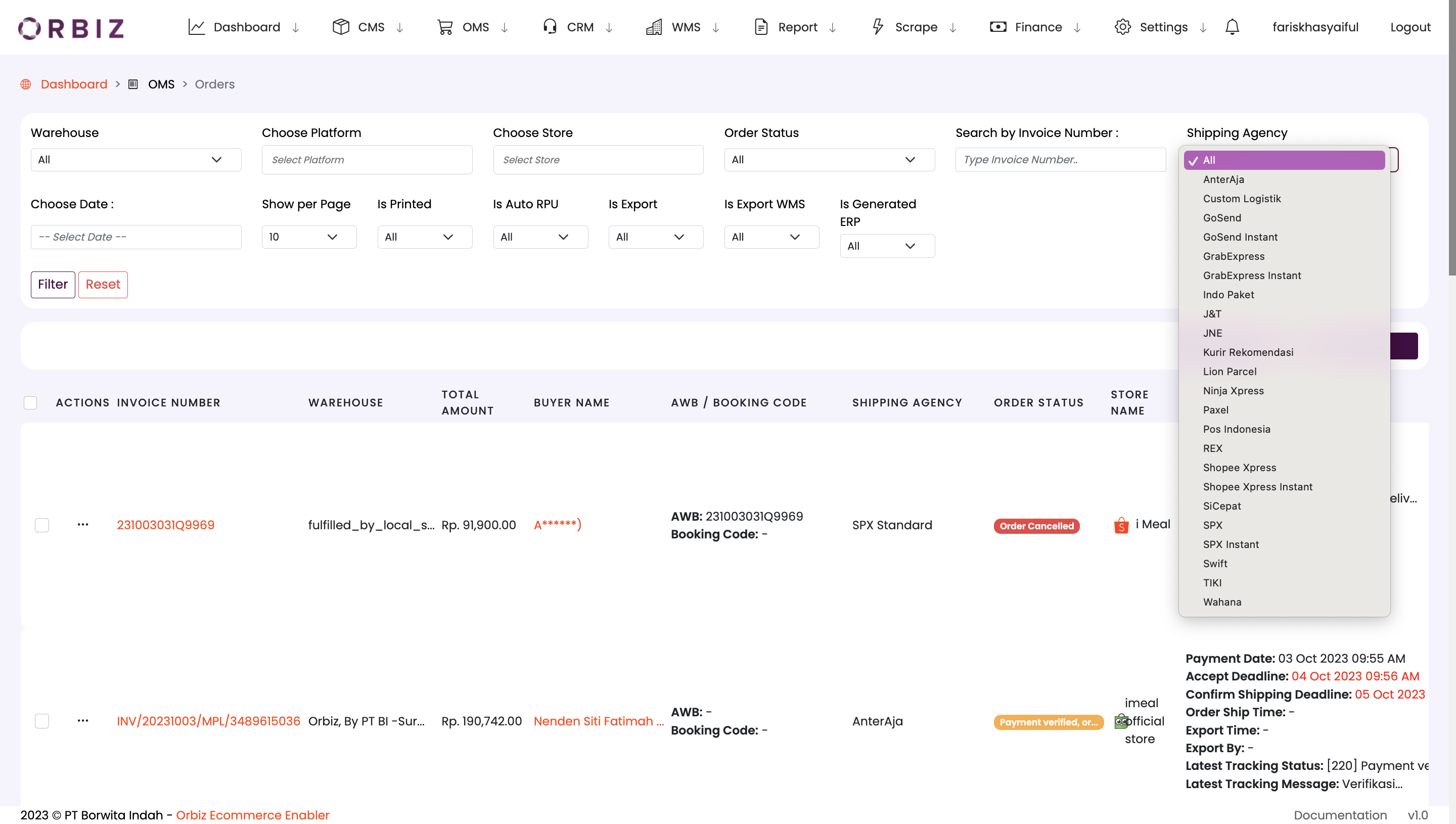Click the Order Cancelled status badge
The width and height of the screenshot is (1456, 824).
pyautogui.click(x=1036, y=526)
